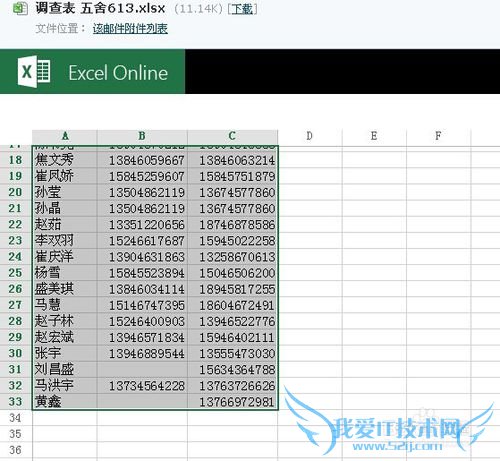This screenshot has width=500, height=461.
Task: Click the 下载 download link
Action: tap(242, 9)
